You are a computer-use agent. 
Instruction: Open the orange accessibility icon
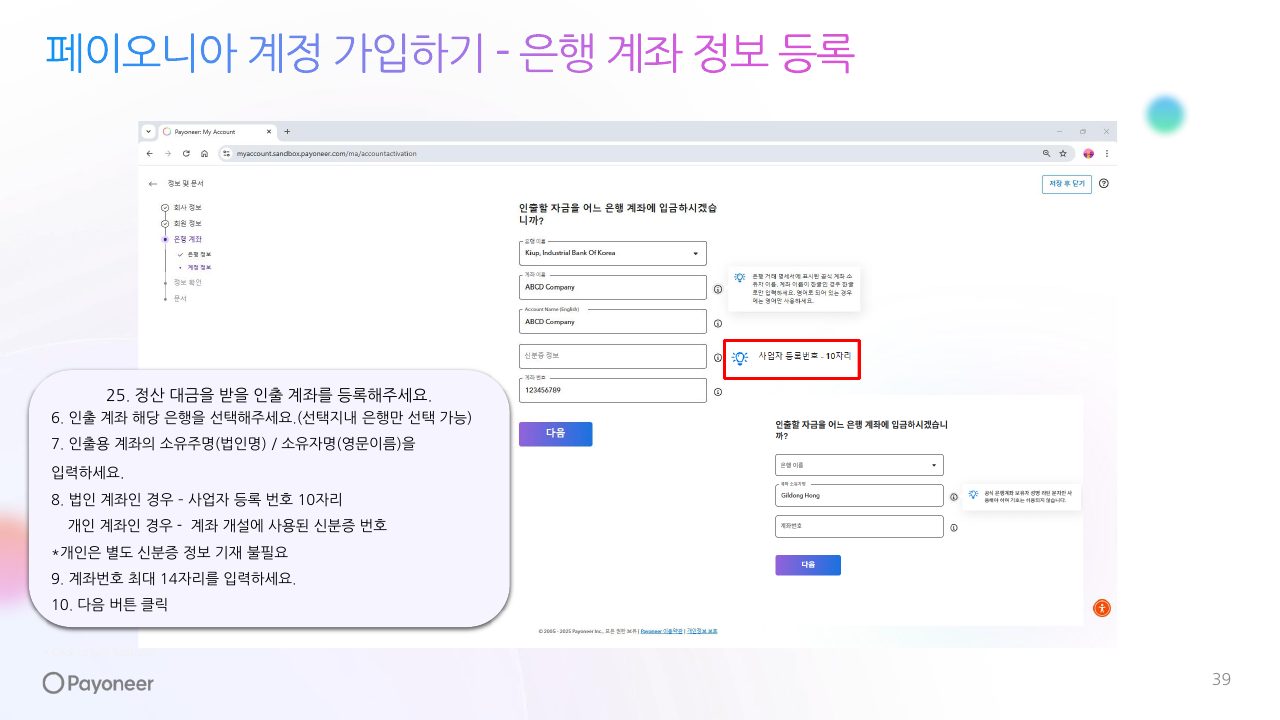pos(1101,607)
